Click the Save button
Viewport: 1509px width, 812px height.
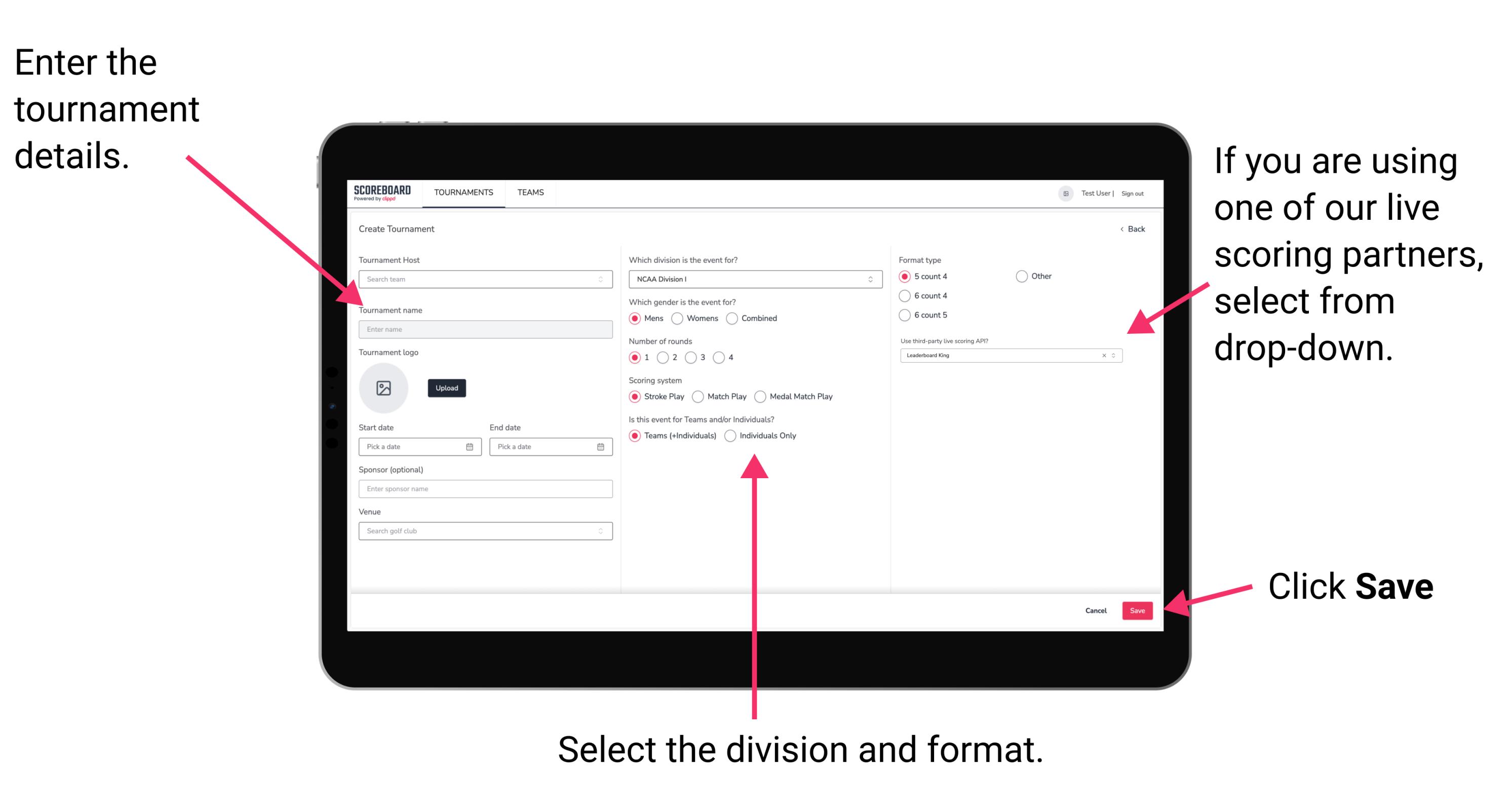[1138, 610]
